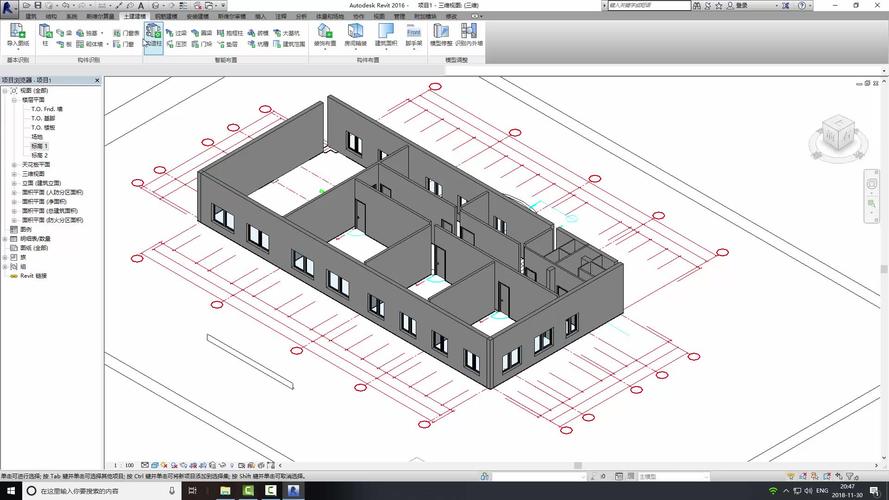Close the project browser panel
This screenshot has width=889, height=500.
click(x=99, y=79)
